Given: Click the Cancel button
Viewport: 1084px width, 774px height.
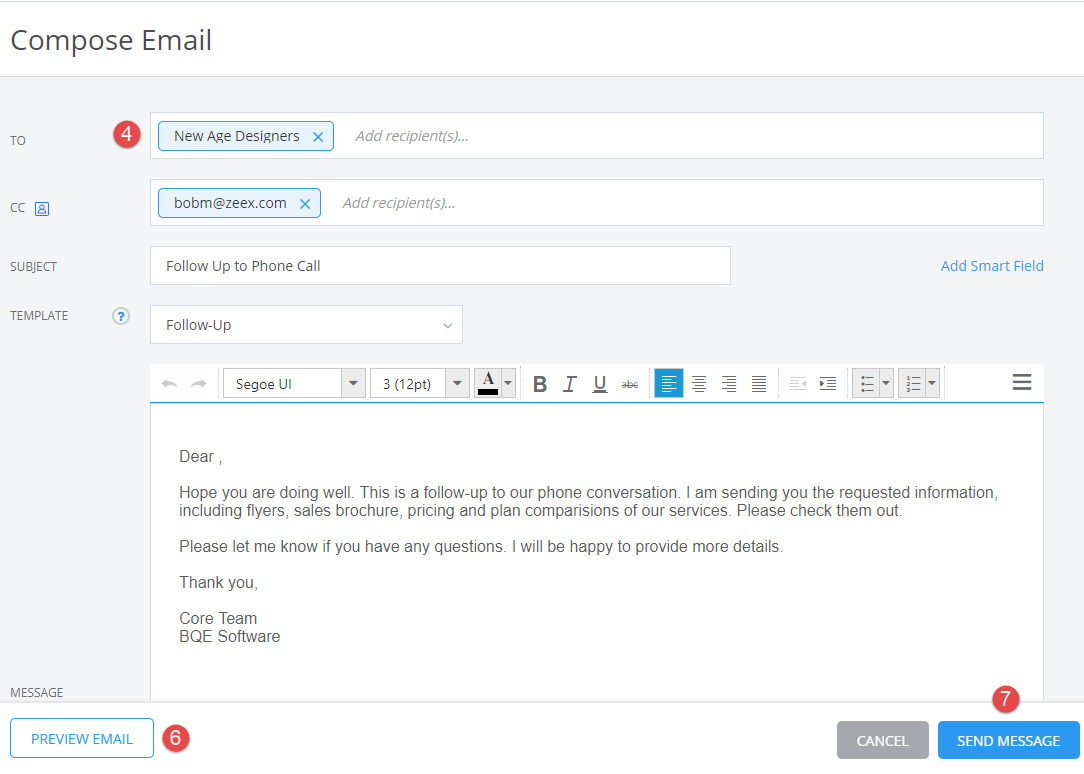Looking at the screenshot, I should click(x=882, y=741).
